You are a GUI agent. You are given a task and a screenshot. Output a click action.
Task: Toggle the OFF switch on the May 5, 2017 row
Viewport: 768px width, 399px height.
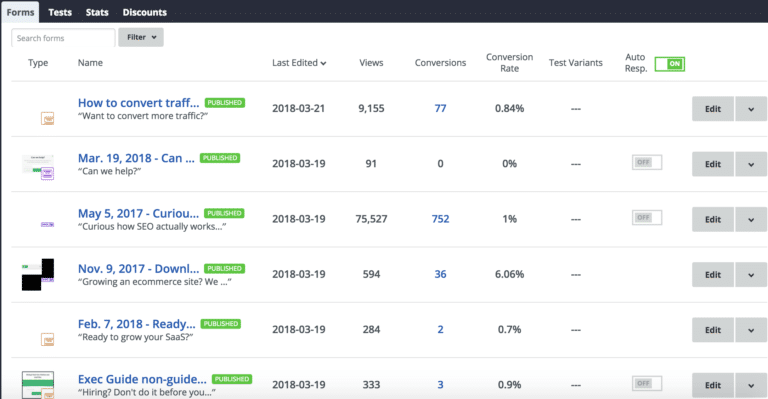tap(647, 217)
